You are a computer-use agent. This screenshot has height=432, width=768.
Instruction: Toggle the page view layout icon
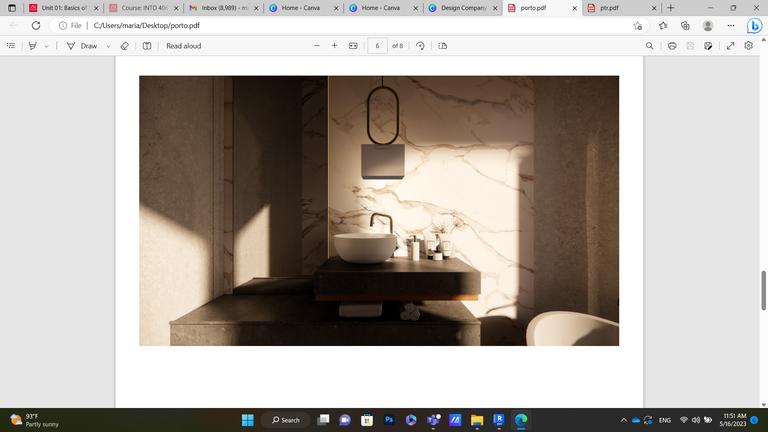[x=443, y=46]
